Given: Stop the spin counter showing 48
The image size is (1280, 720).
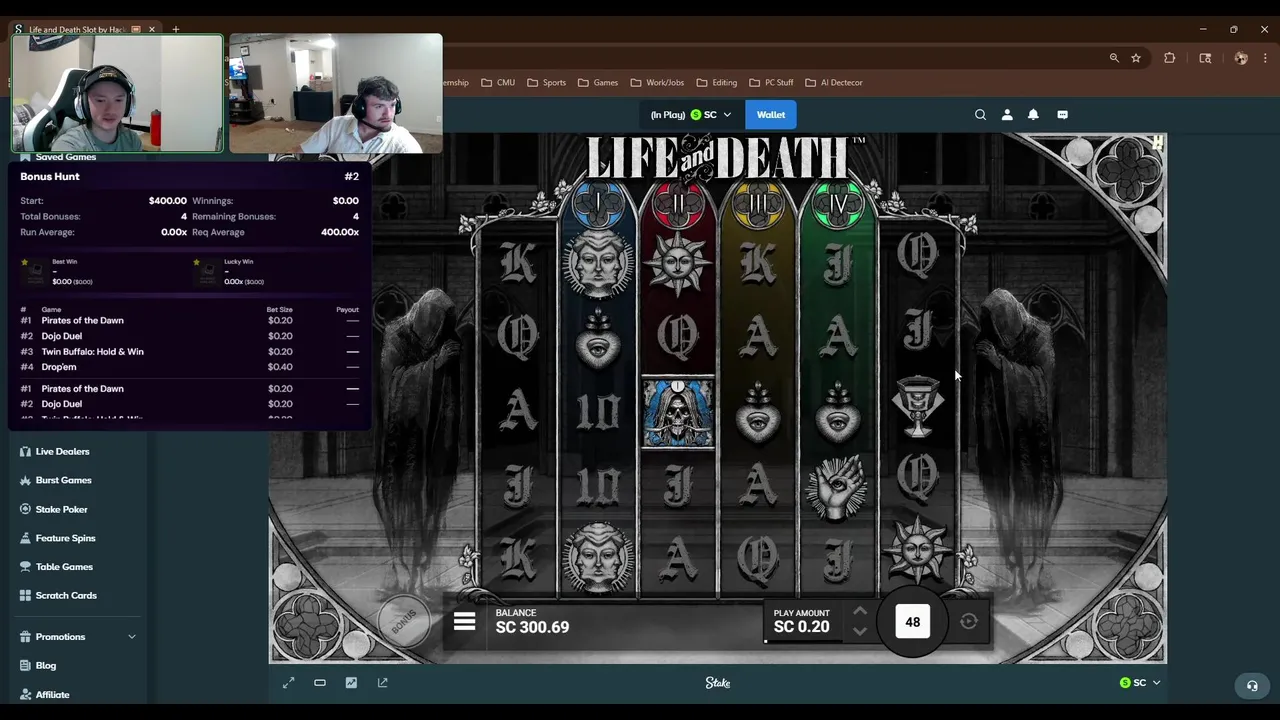Looking at the screenshot, I should point(912,622).
